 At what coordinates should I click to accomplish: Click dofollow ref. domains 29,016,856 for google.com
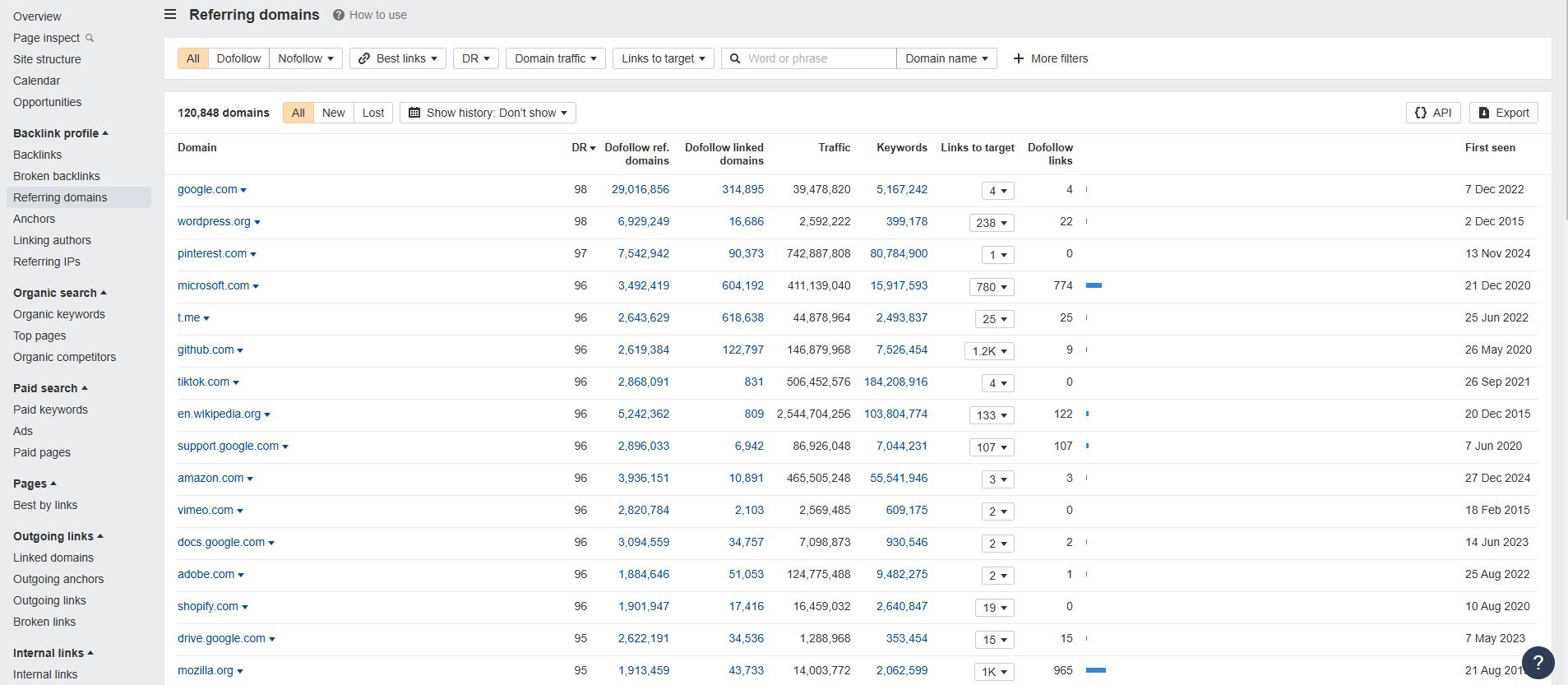(x=641, y=189)
